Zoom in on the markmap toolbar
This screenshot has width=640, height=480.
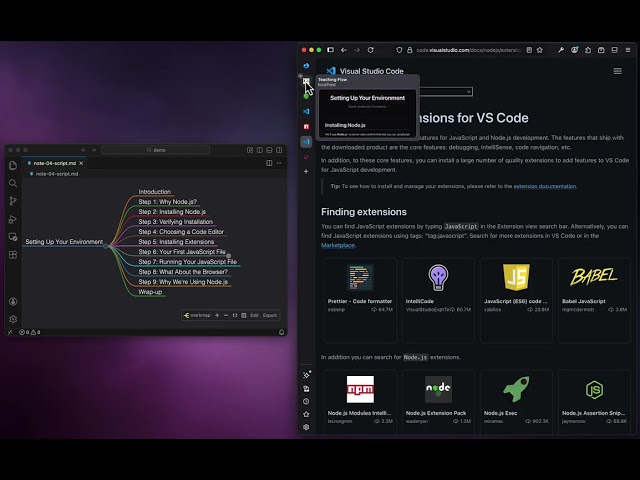[217, 315]
